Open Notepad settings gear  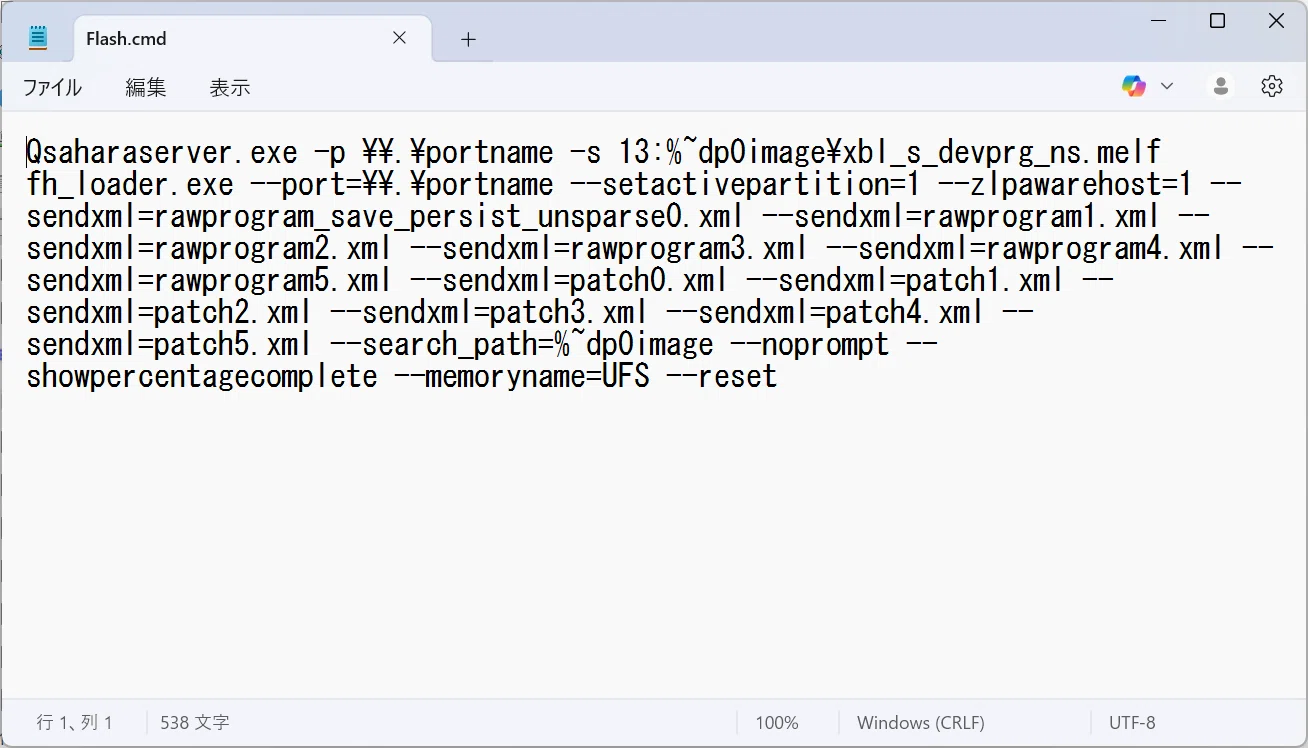pos(1272,86)
